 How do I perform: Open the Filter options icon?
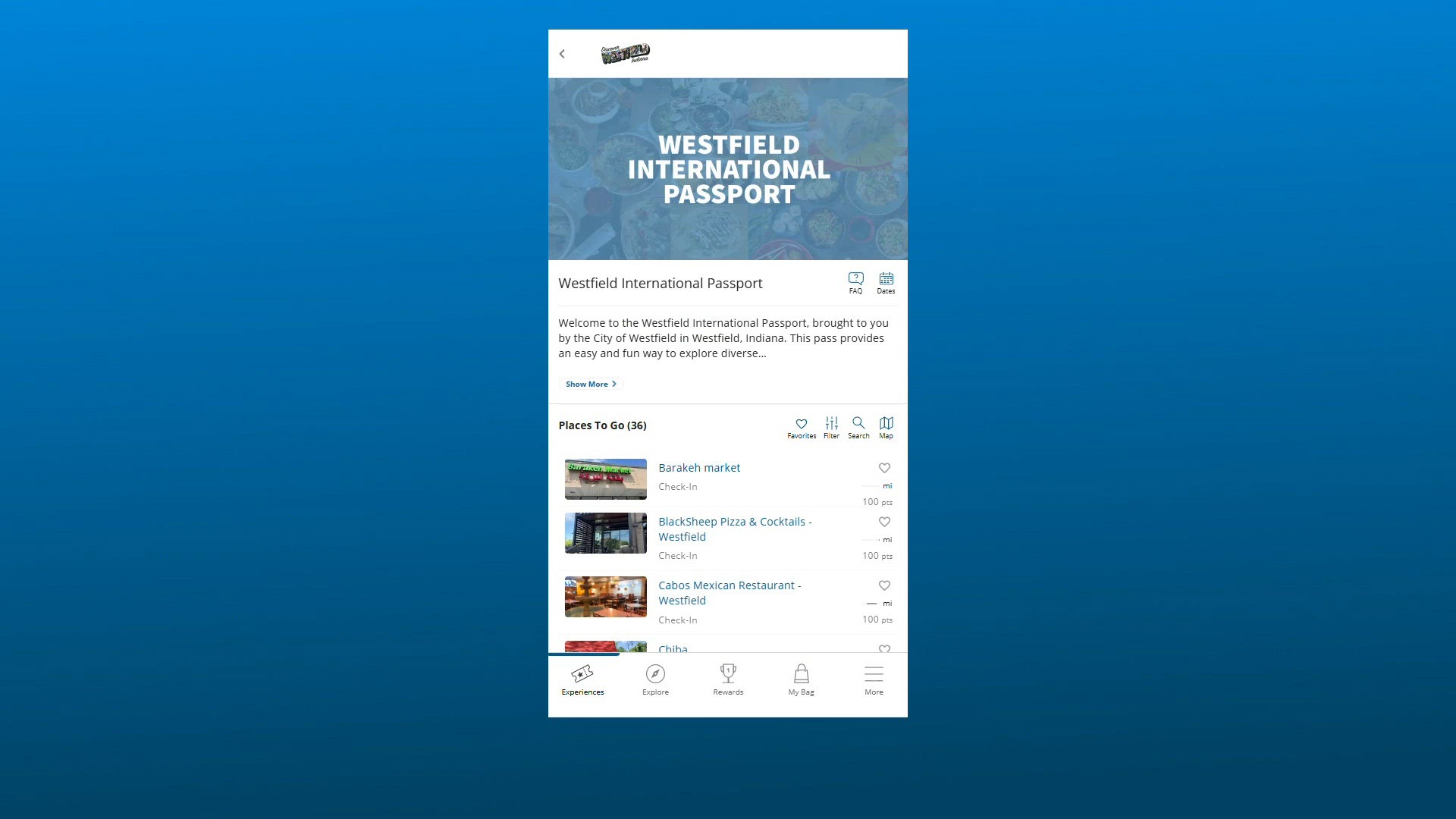(x=832, y=428)
